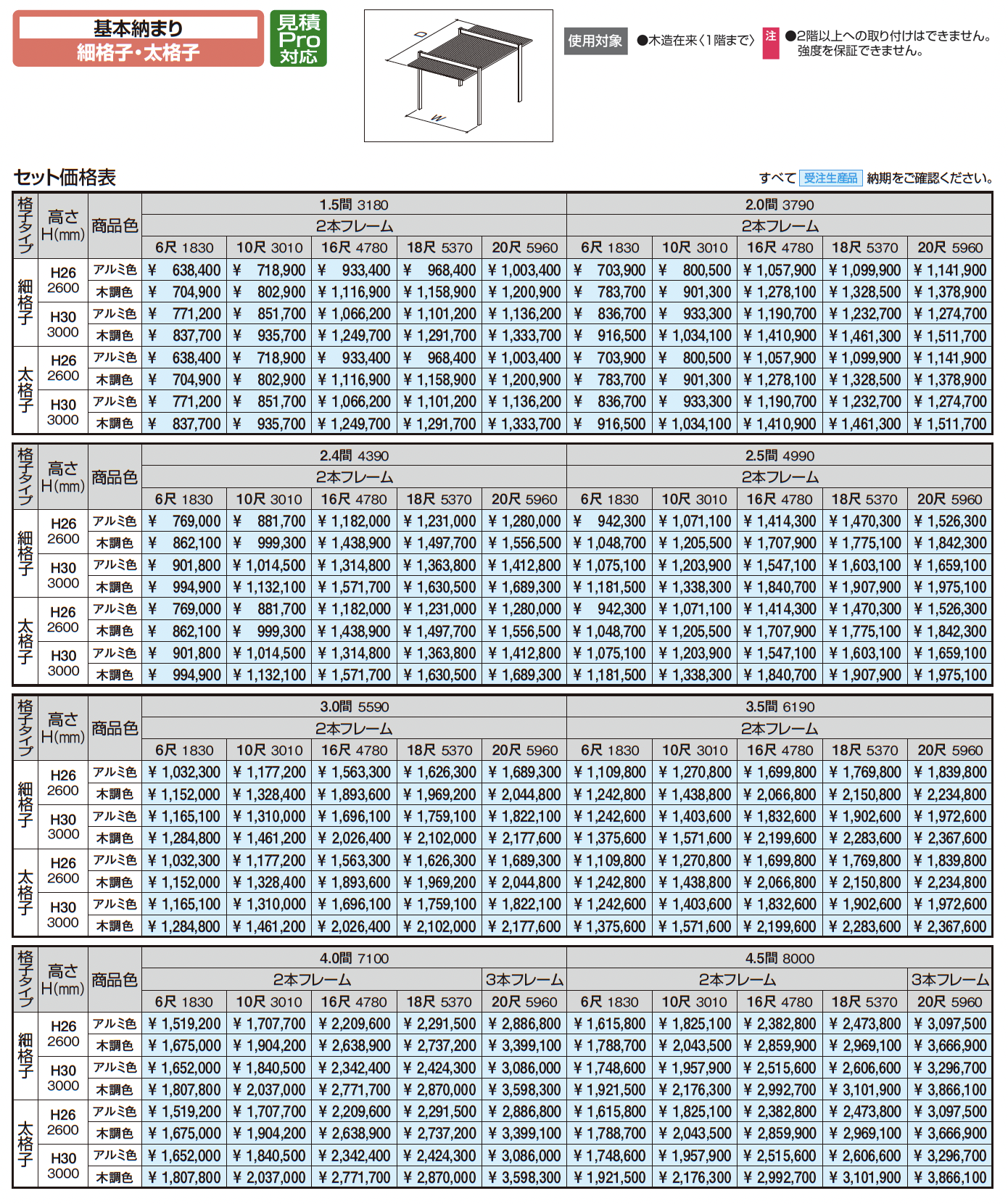The width and height of the screenshot is (1008, 1204).
Task: Click 3本フレーム header under 4.0間
Action: coord(524,980)
